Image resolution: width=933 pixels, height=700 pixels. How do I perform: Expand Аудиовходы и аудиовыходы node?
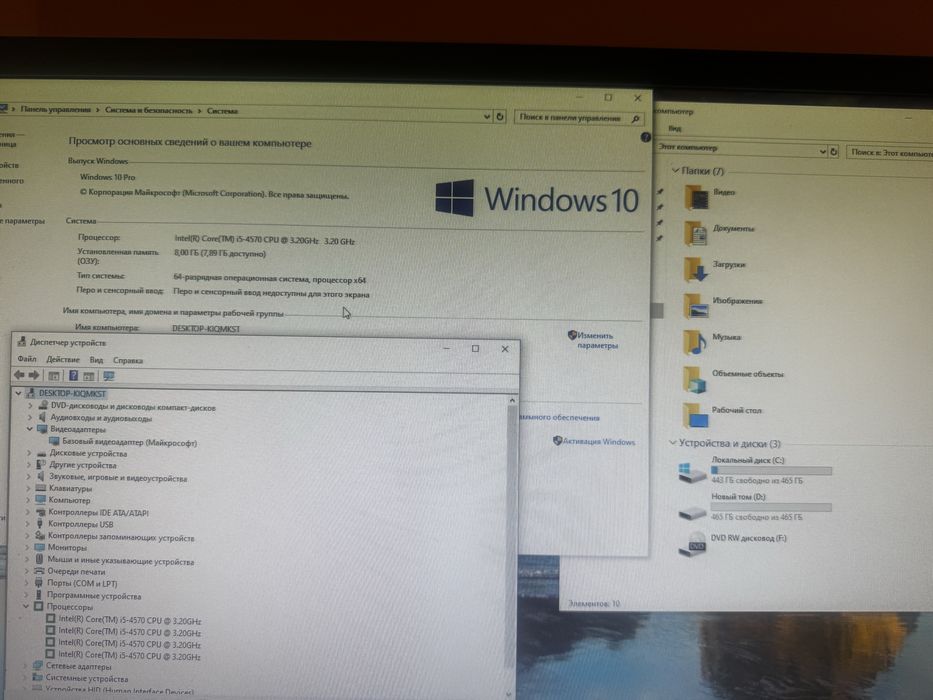(30, 417)
